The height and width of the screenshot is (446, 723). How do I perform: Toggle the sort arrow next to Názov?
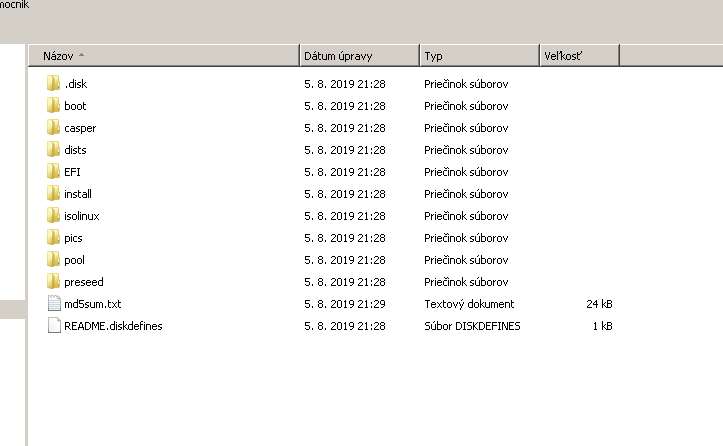(x=82, y=55)
